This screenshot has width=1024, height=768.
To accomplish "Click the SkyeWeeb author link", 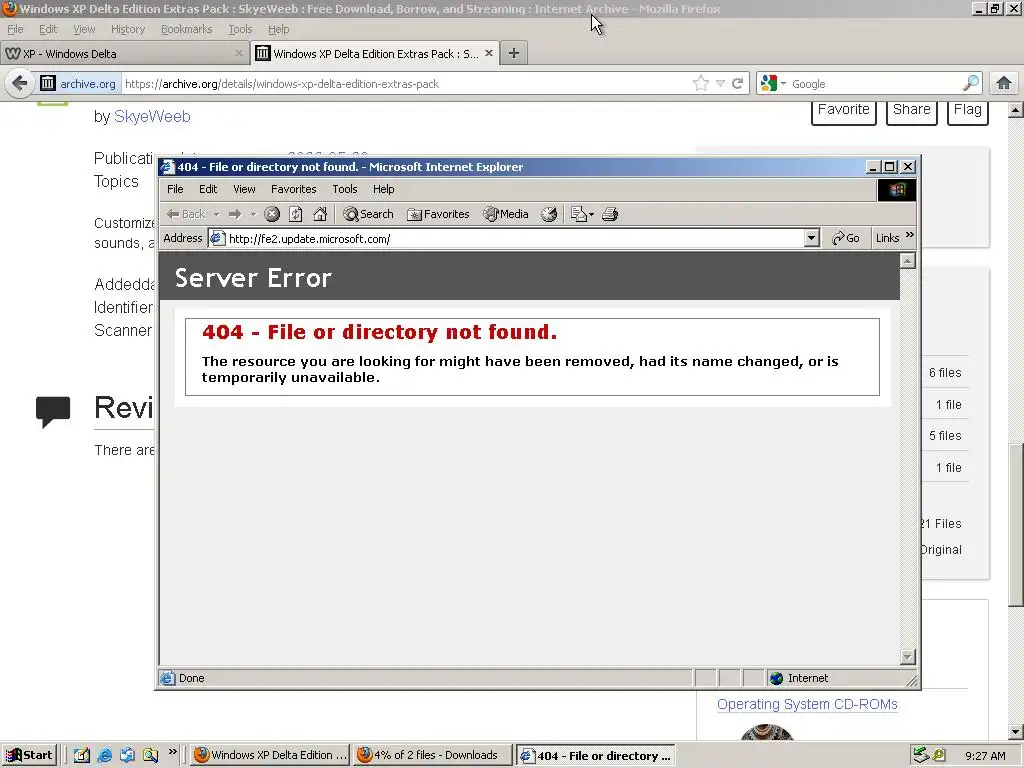I will pos(152,116).
